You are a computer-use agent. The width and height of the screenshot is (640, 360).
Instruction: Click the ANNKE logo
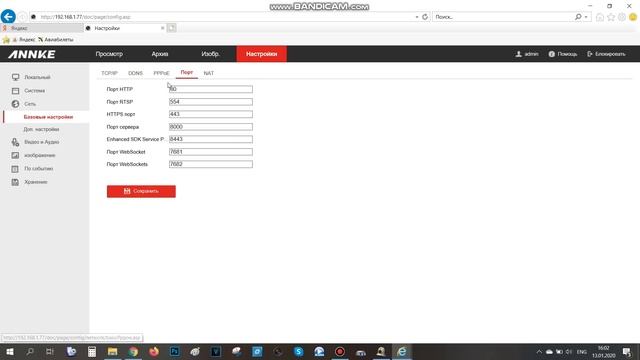click(x=32, y=54)
